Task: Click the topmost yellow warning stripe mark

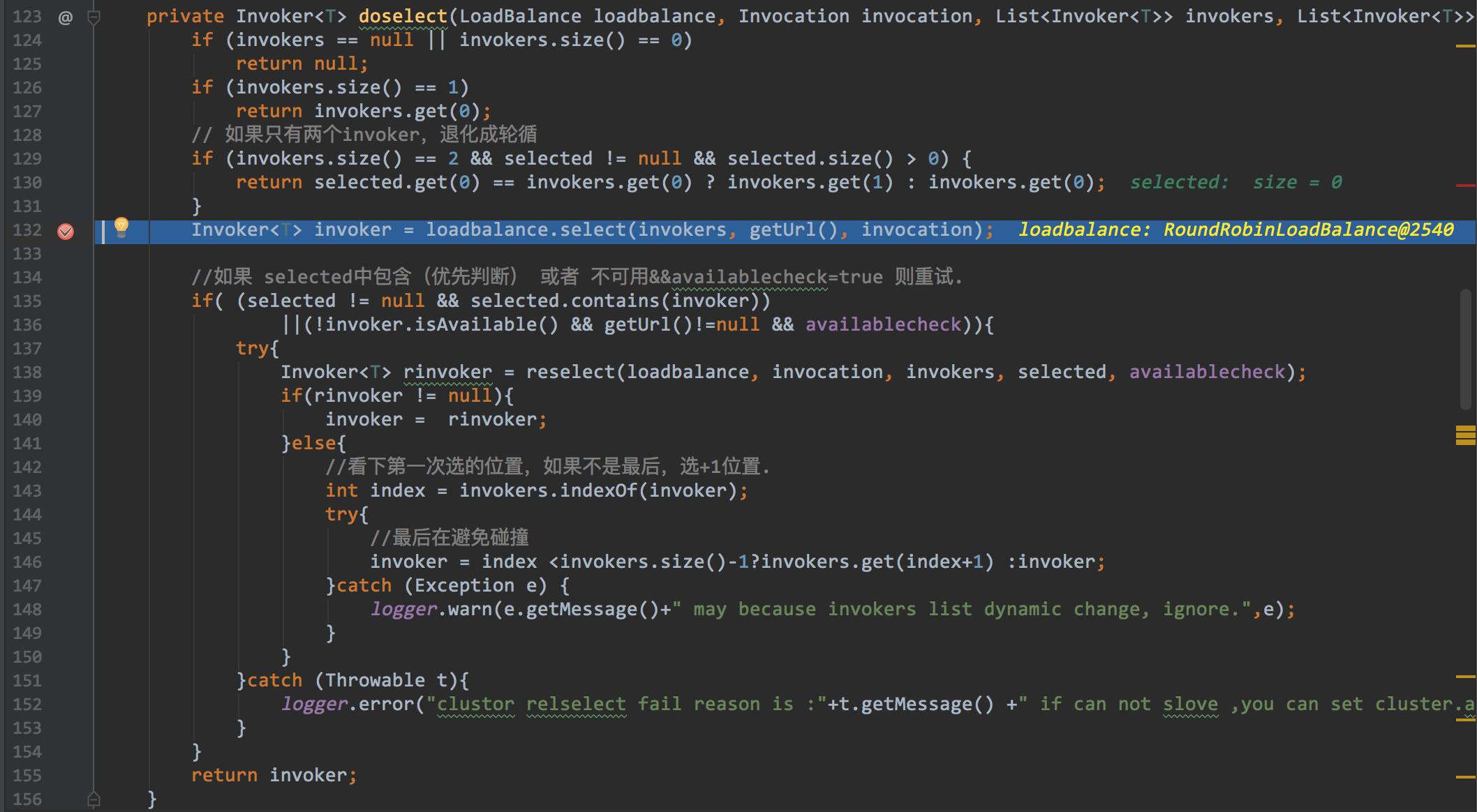Action: (x=1465, y=46)
